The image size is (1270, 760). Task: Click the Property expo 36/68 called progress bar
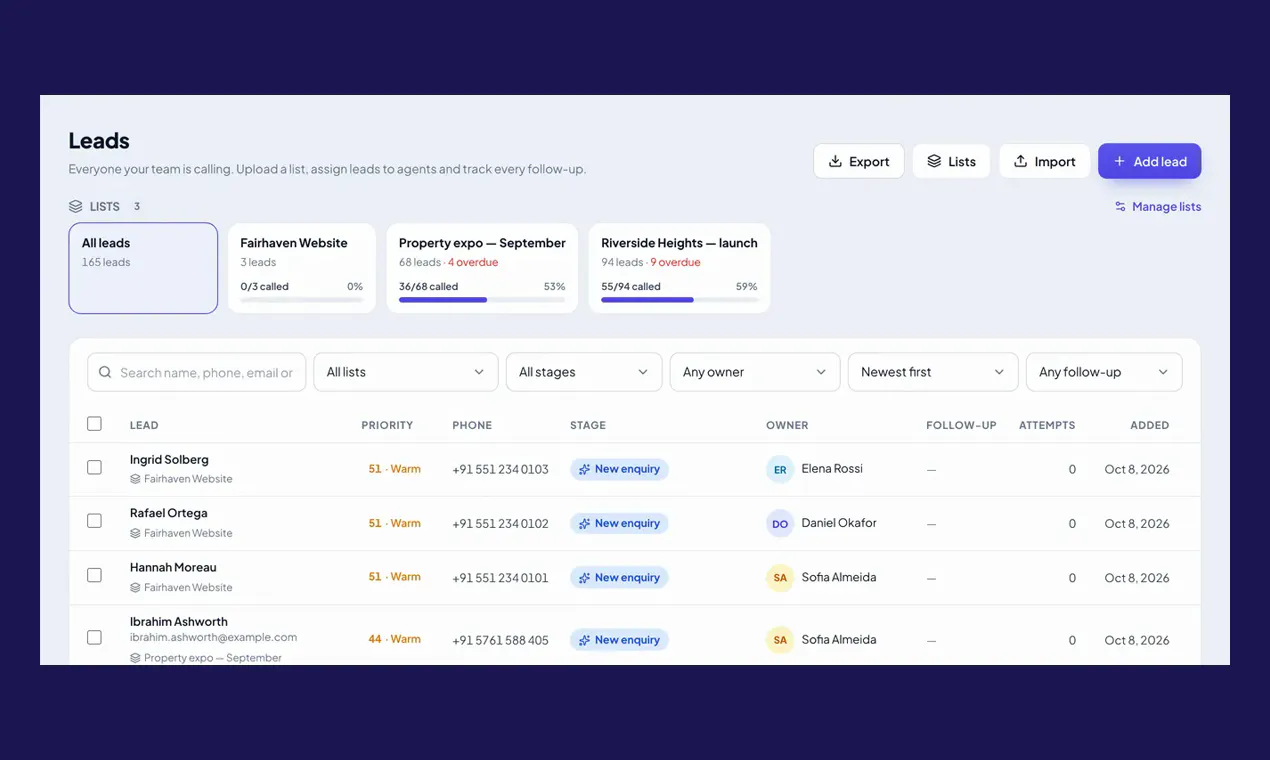click(482, 300)
